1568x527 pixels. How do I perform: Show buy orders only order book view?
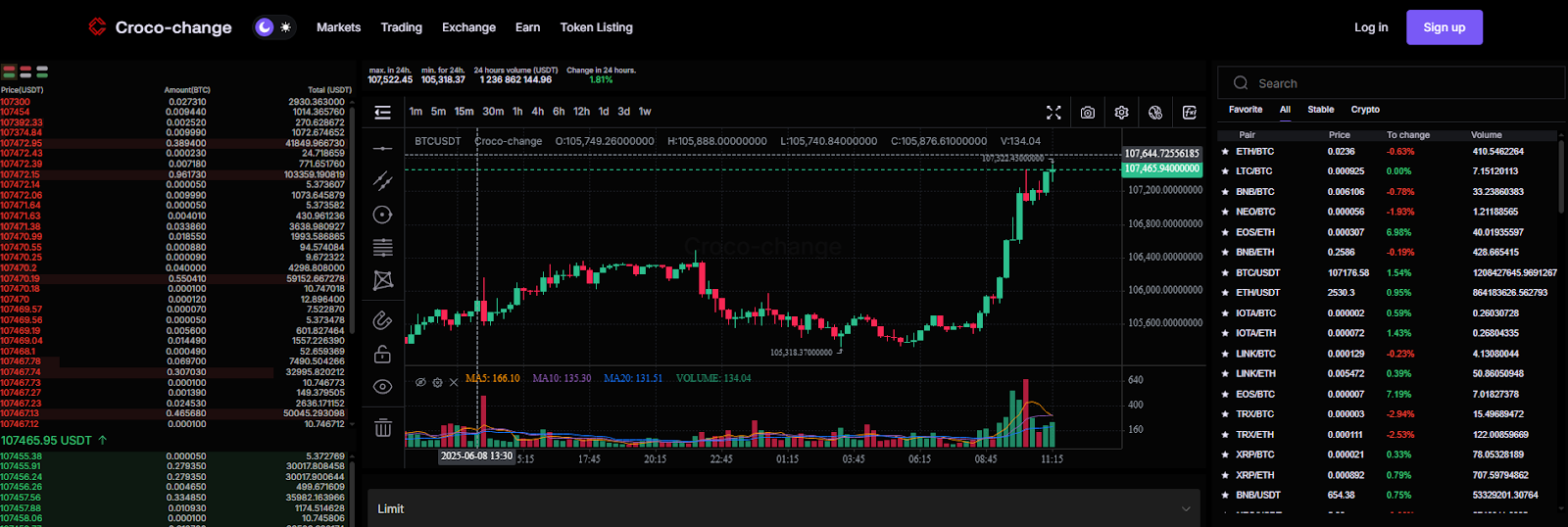coord(42,72)
